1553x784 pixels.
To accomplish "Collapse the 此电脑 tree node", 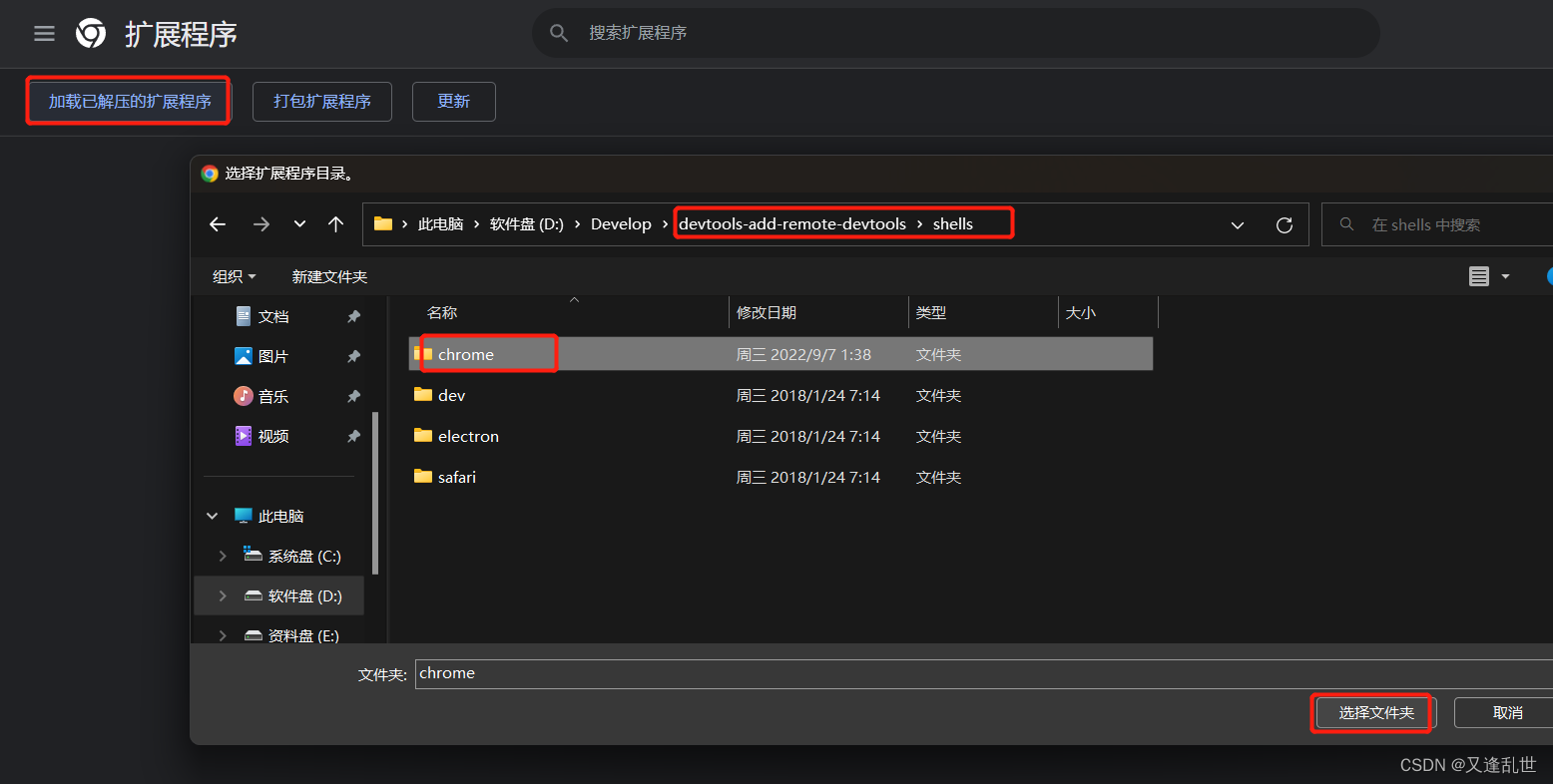I will [x=212, y=516].
